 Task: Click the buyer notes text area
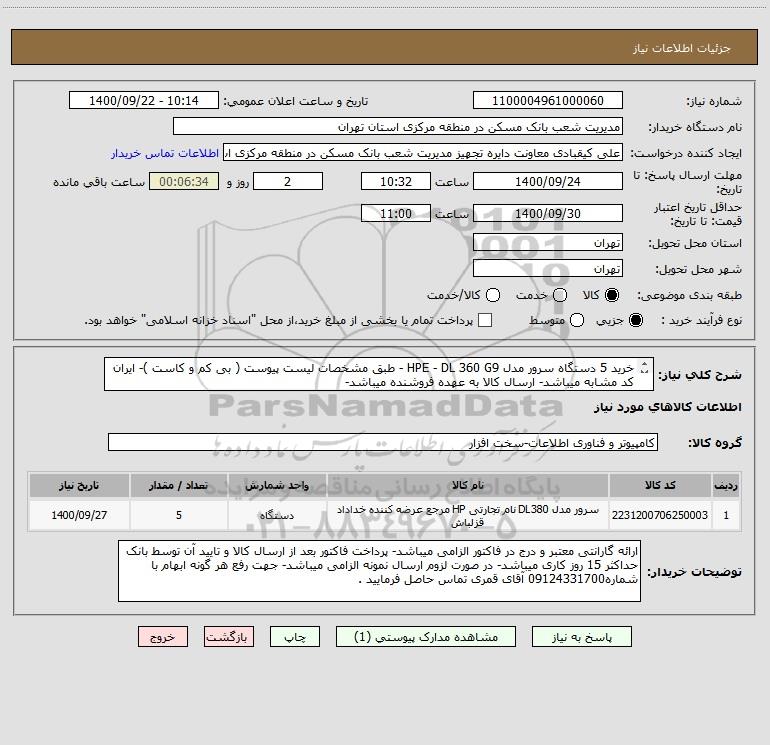click(x=379, y=571)
